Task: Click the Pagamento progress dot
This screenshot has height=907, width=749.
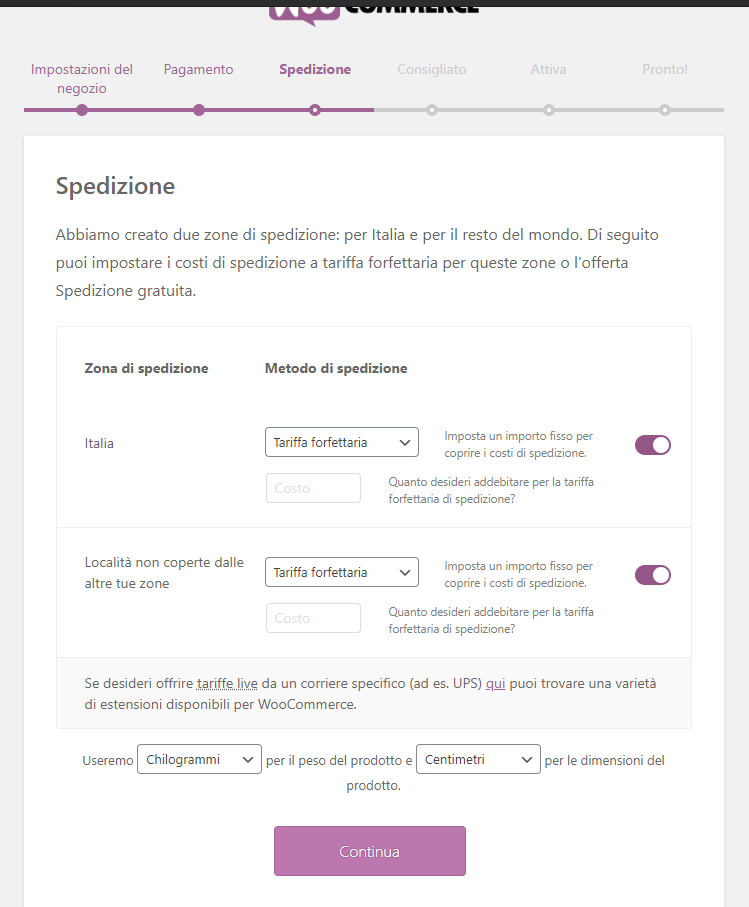Action: tap(198, 110)
